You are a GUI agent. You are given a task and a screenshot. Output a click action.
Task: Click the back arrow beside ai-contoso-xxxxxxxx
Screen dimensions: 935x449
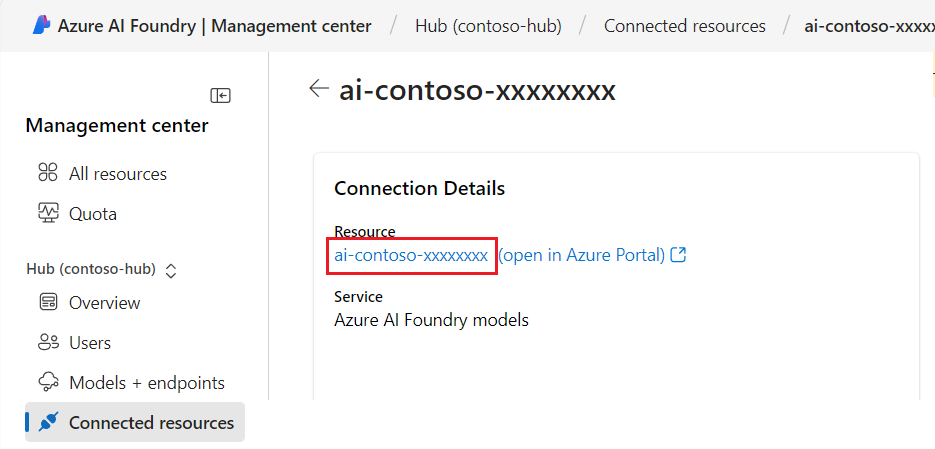point(318,89)
